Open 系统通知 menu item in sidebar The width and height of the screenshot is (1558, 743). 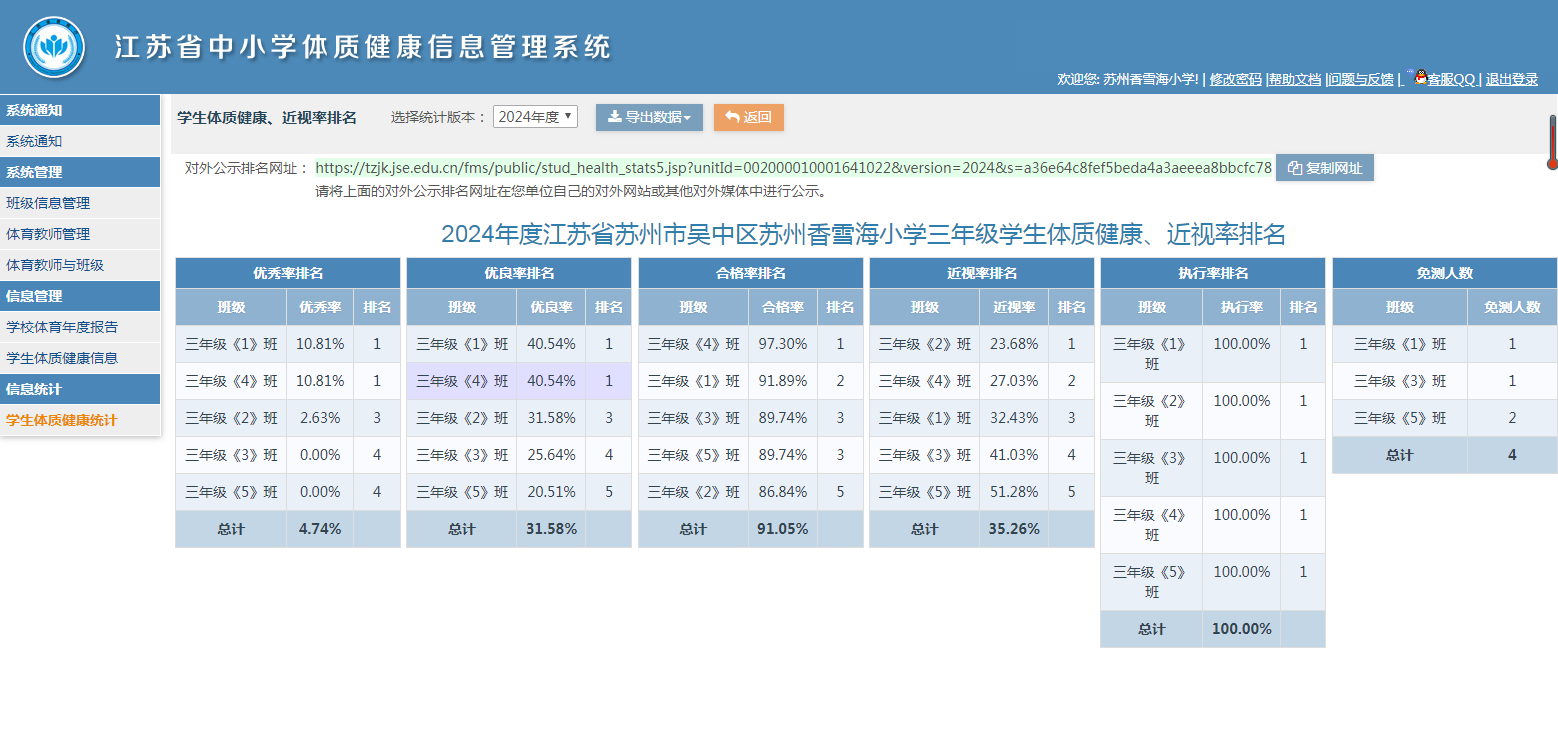pyautogui.click(x=80, y=141)
